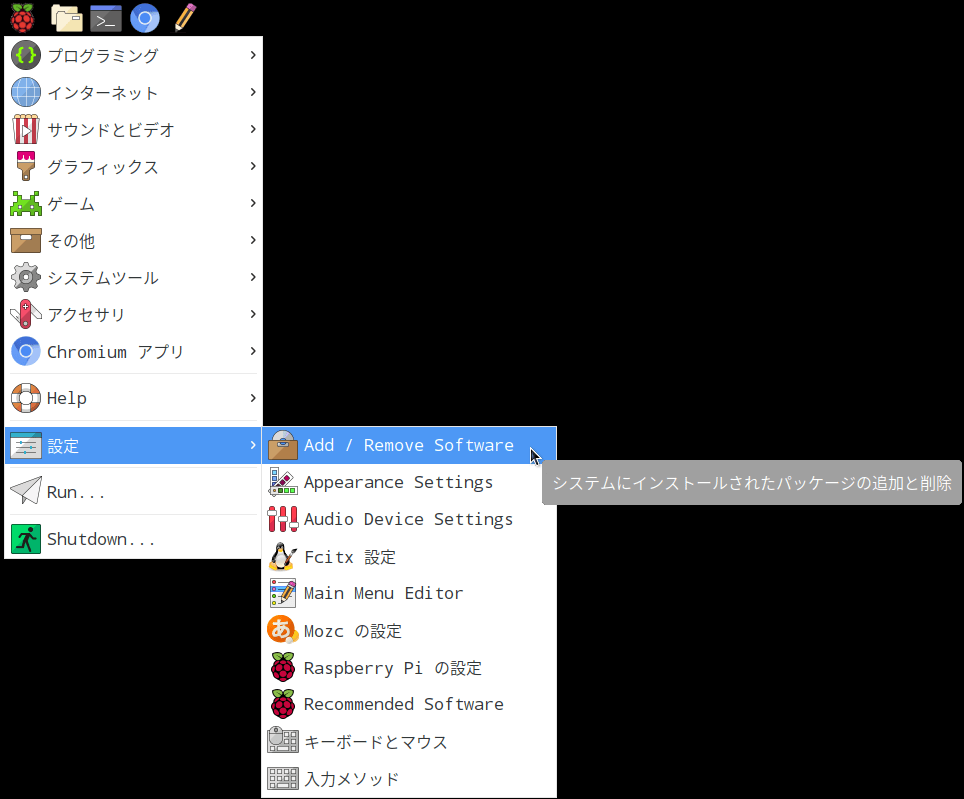Expand the Help submenu arrow

(253, 398)
